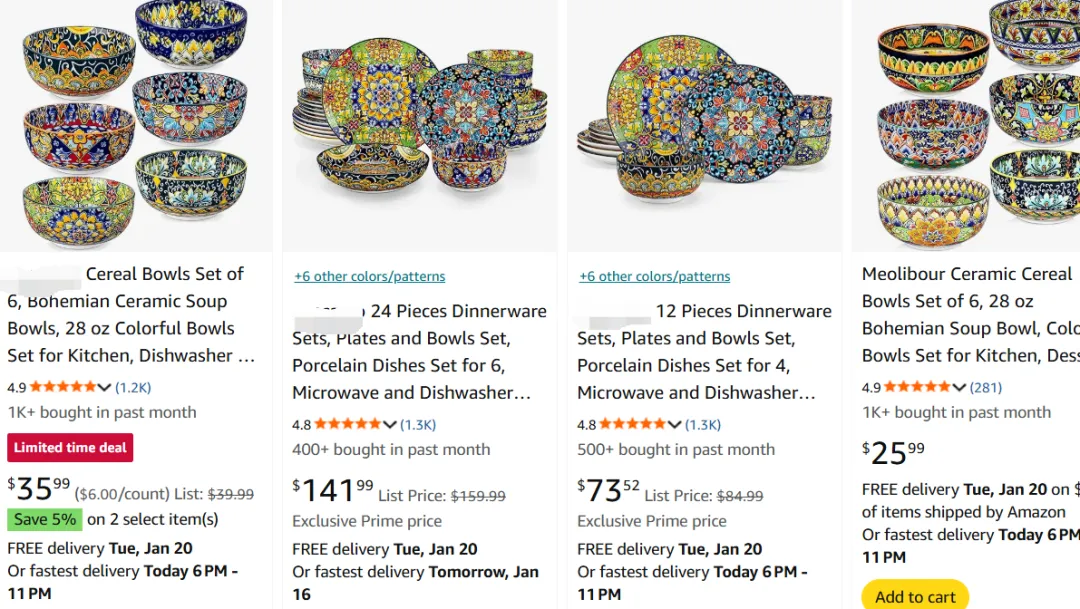Click the Save 5% coupon badge
The width and height of the screenshot is (1080, 609).
point(45,520)
